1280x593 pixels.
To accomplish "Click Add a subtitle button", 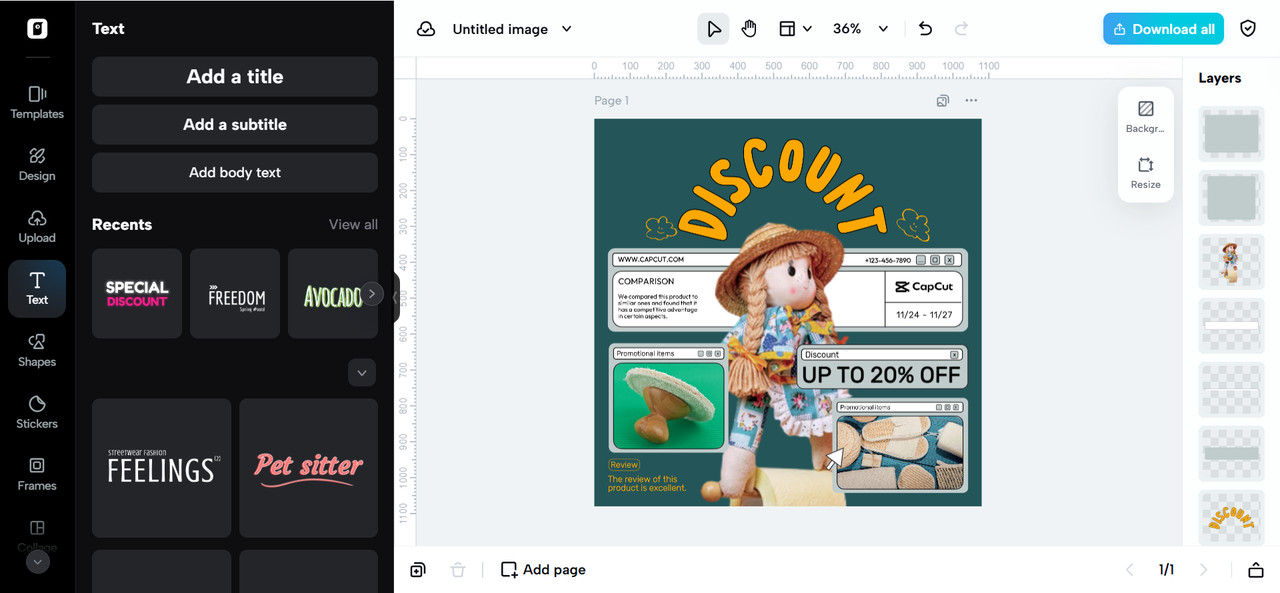I will 235,125.
